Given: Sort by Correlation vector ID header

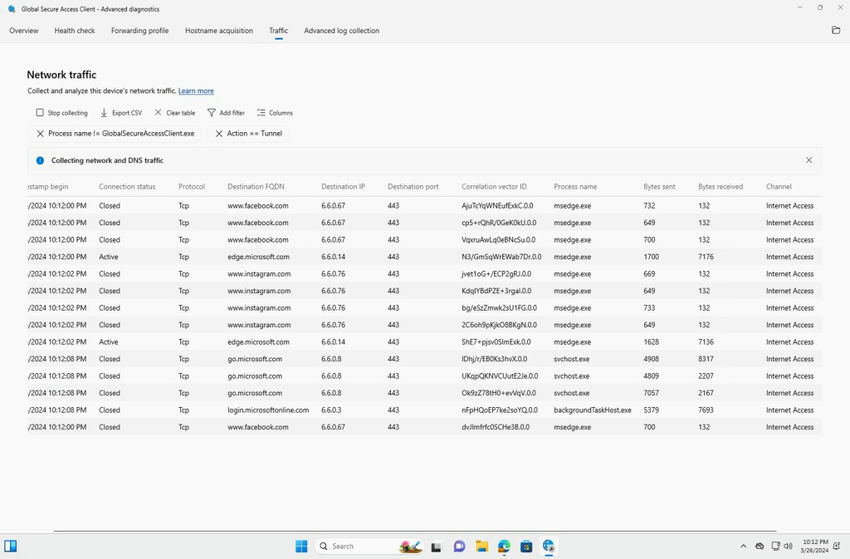Looking at the screenshot, I should [494, 187].
